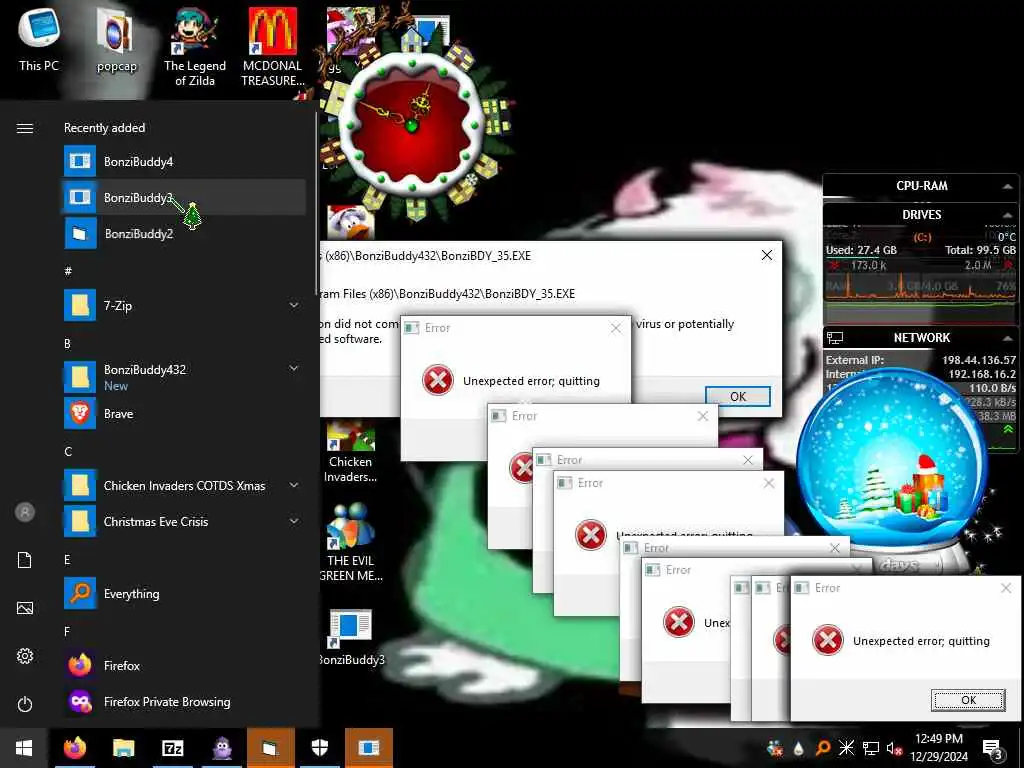Click the # group header
This screenshot has height=768, width=1024.
(68, 271)
